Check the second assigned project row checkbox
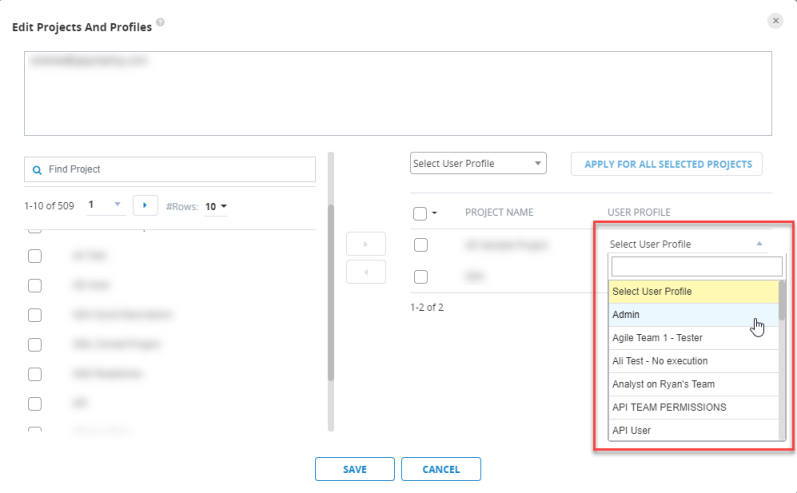797x493 pixels. (x=421, y=277)
